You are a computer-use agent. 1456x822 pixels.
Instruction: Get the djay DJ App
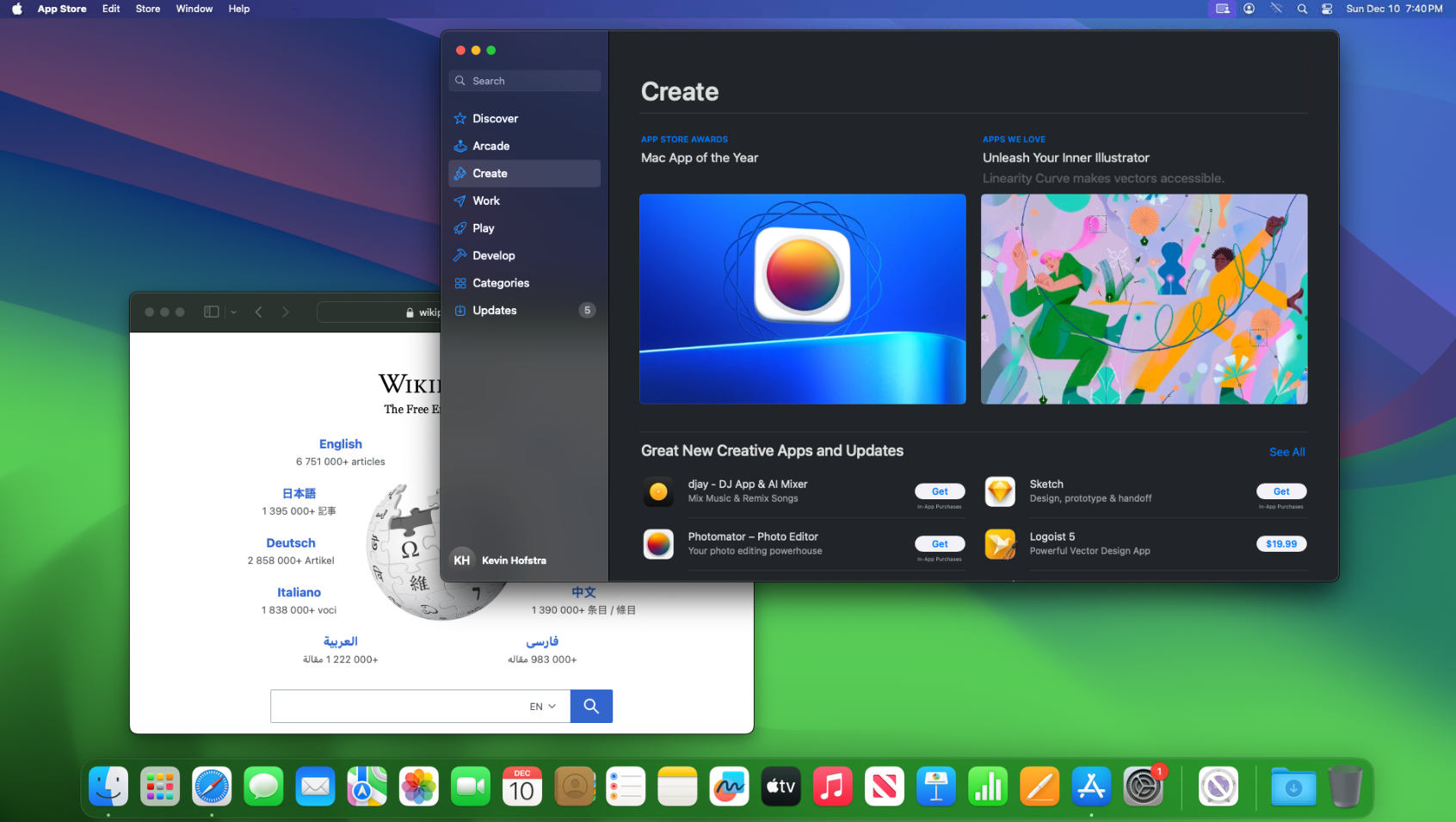click(940, 491)
